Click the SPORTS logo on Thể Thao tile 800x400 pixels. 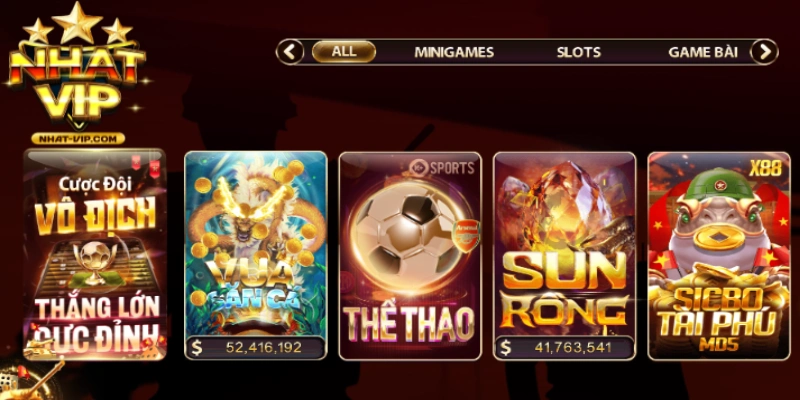(x=442, y=167)
